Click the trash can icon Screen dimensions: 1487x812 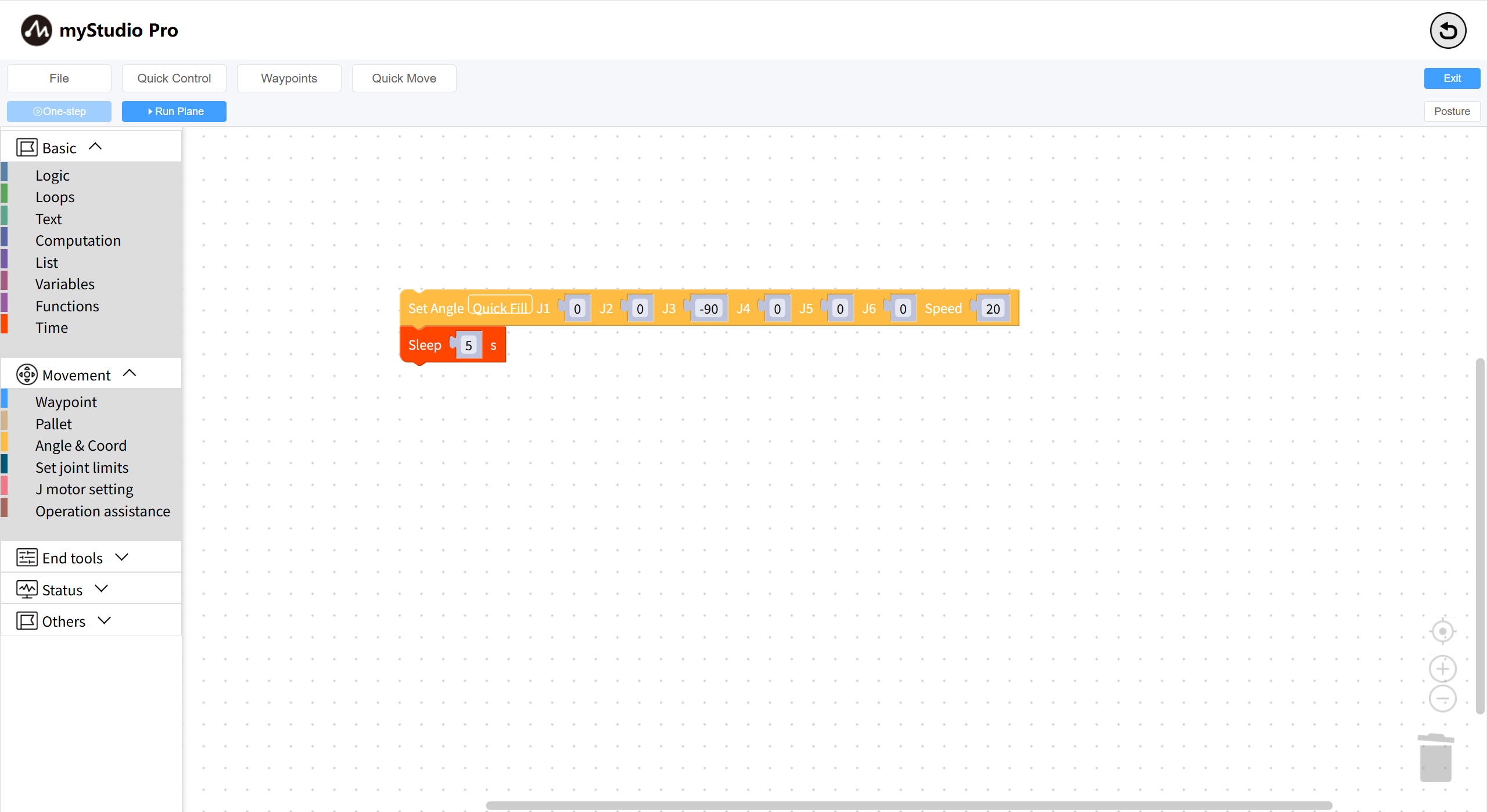tap(1436, 758)
